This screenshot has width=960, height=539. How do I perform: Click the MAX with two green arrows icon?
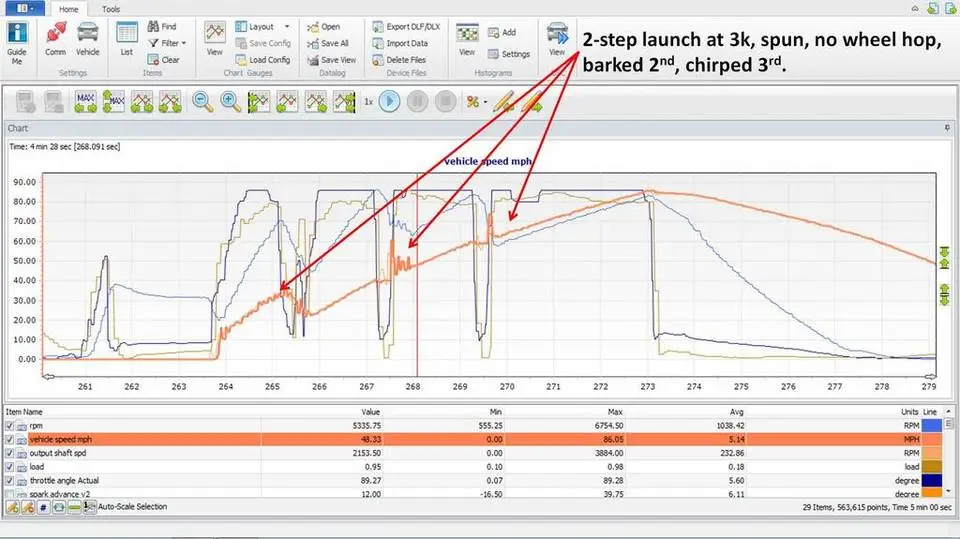(85, 101)
